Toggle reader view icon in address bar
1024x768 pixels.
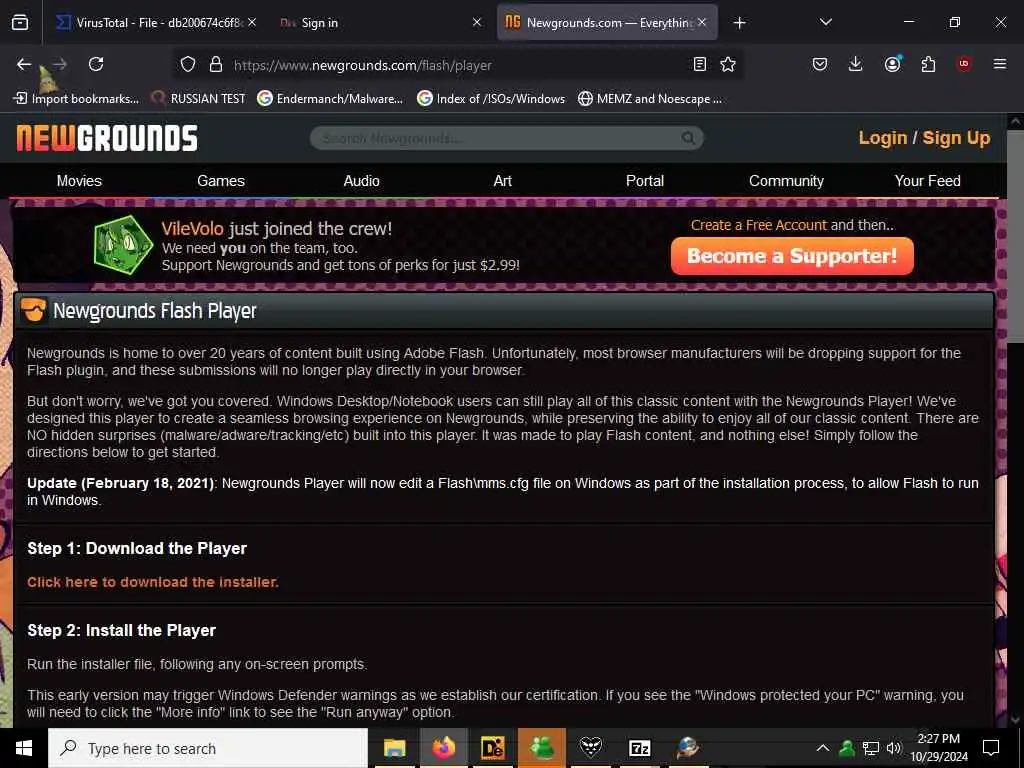tap(699, 64)
